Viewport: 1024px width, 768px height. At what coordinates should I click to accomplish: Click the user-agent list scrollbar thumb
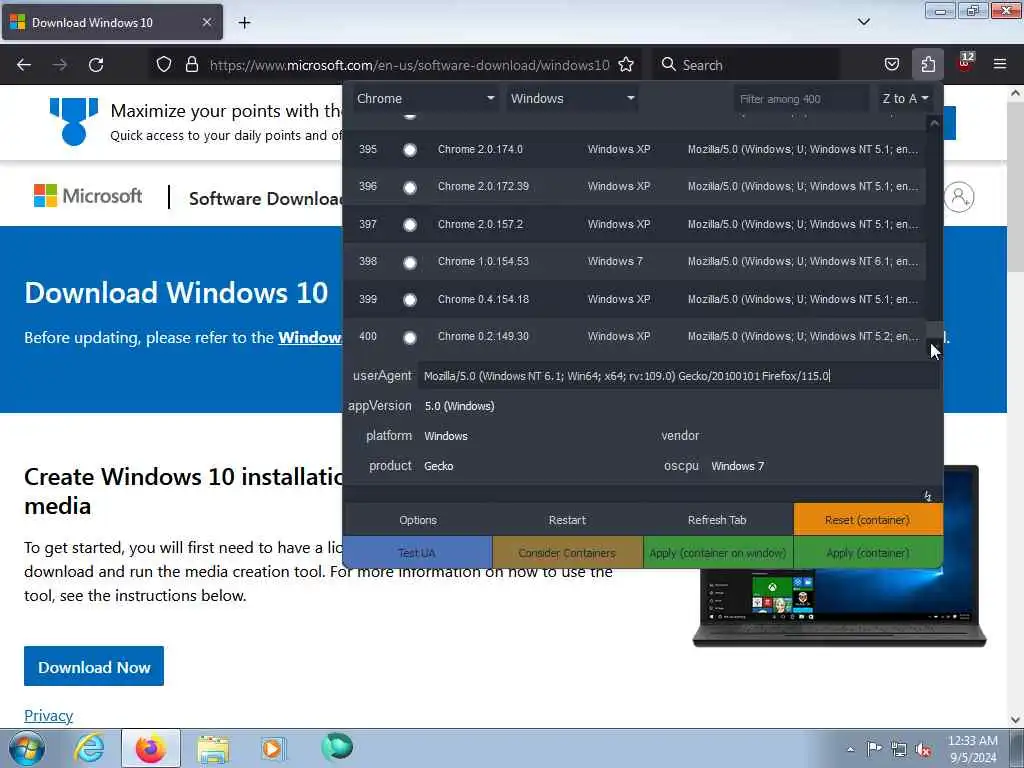click(x=935, y=330)
